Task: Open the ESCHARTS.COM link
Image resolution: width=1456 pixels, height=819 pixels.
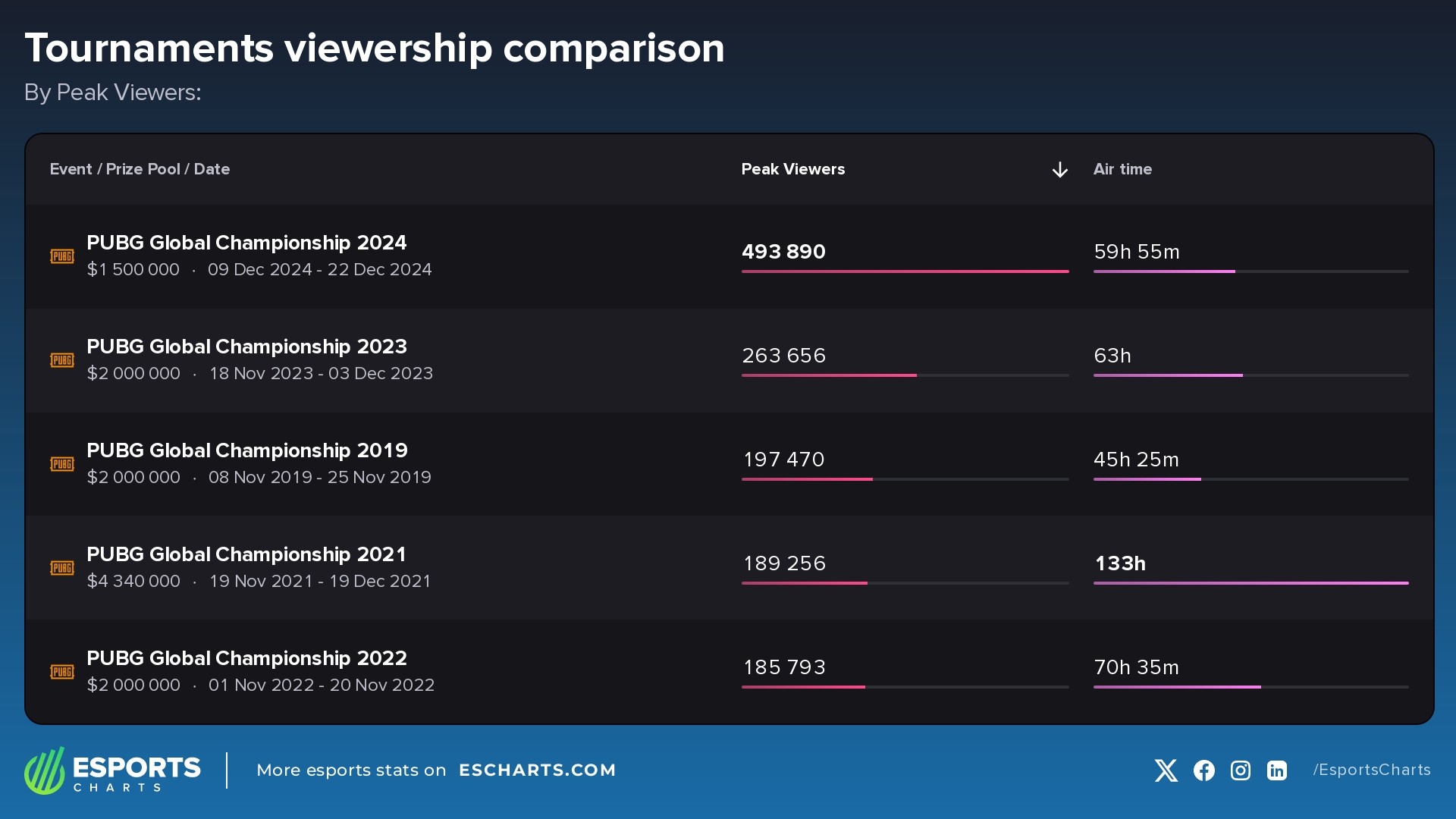Action: [537, 770]
